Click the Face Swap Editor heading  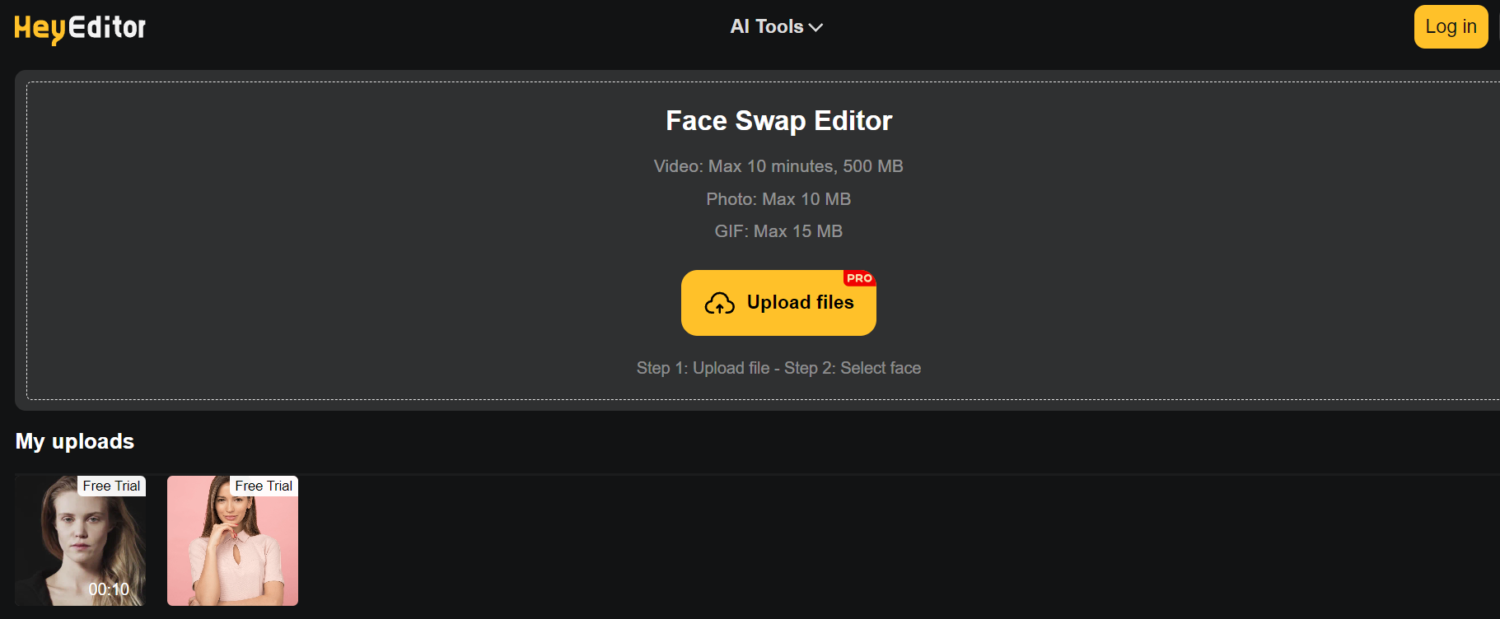coord(778,121)
